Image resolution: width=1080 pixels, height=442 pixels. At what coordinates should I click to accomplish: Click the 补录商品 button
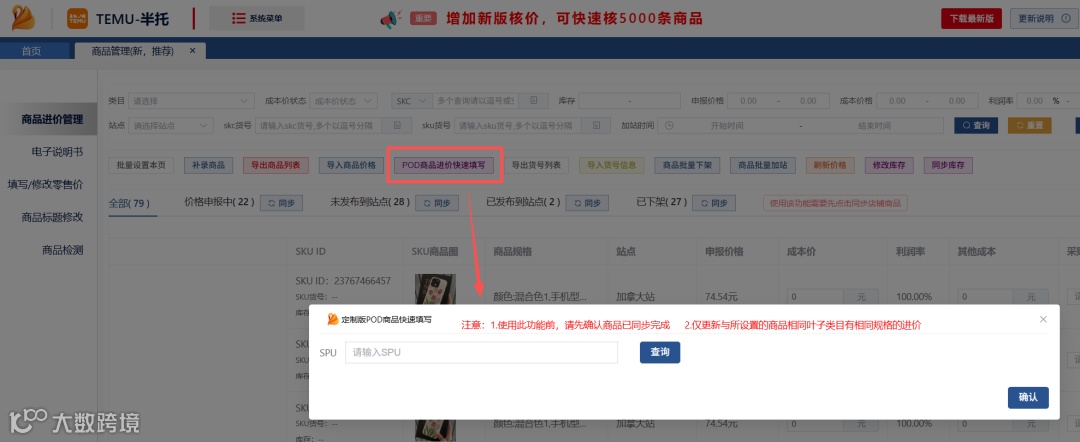(x=208, y=165)
